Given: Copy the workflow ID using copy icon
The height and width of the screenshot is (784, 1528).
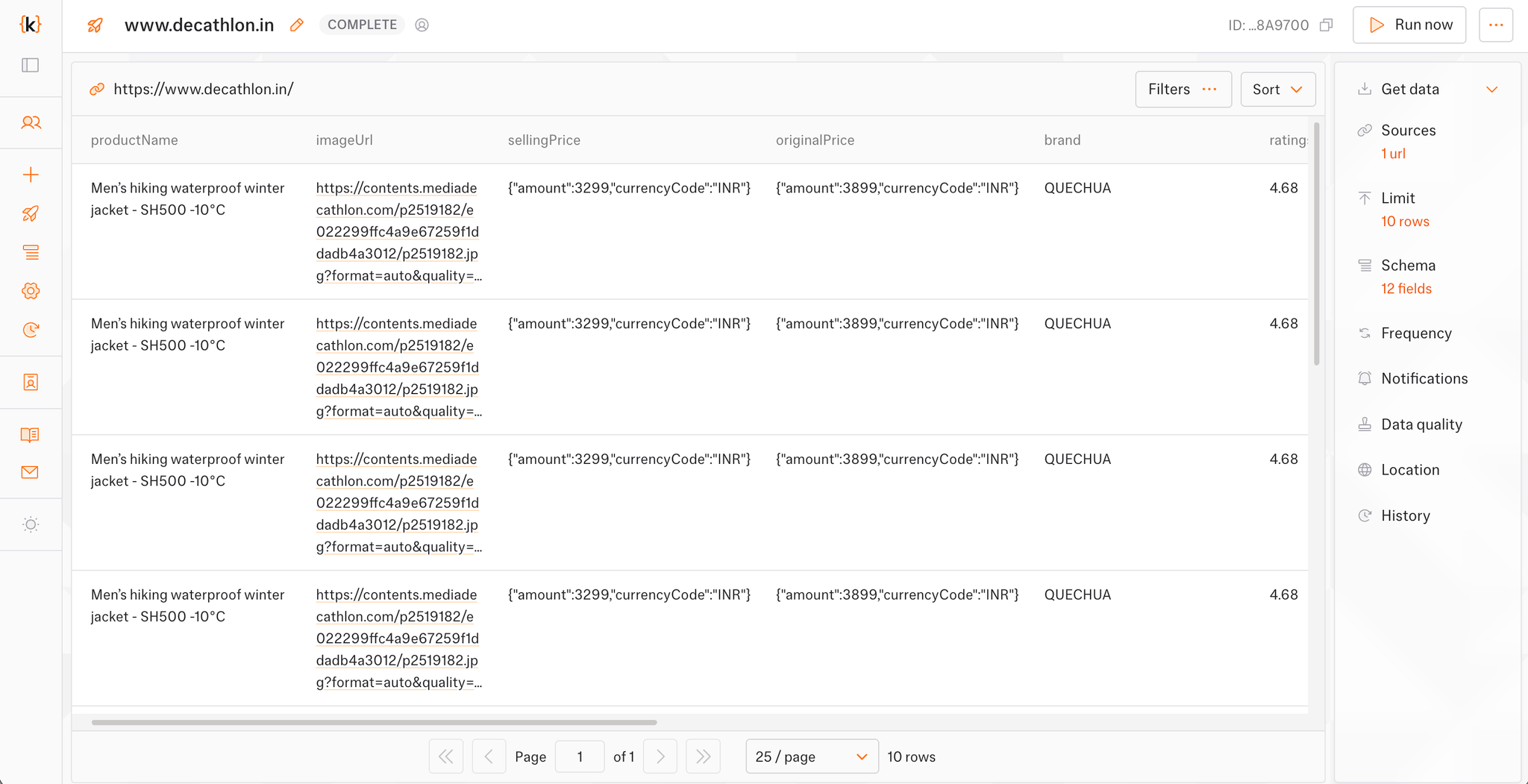Looking at the screenshot, I should coord(1327,25).
